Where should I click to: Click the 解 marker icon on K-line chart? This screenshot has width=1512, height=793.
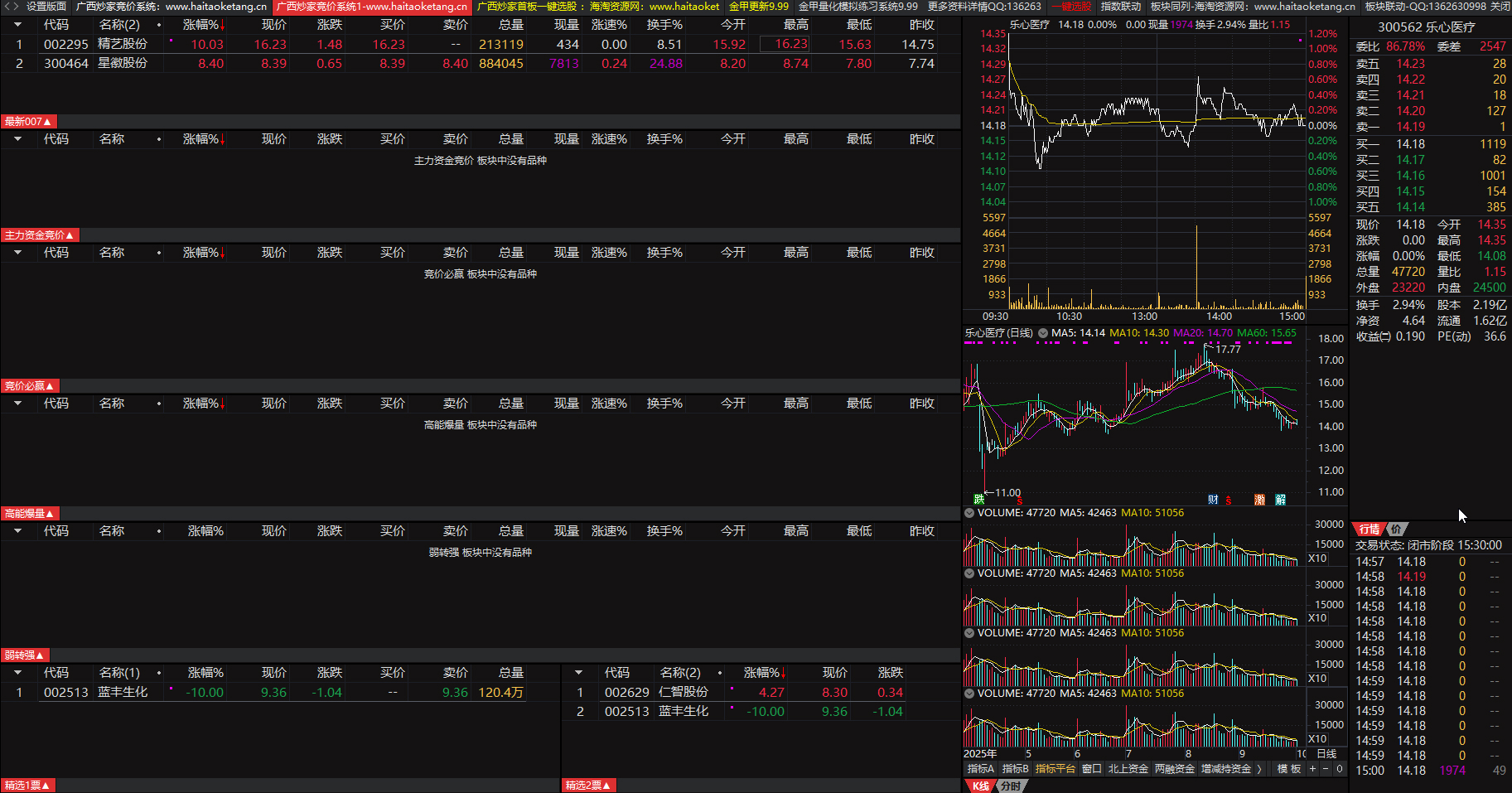pos(1281,500)
